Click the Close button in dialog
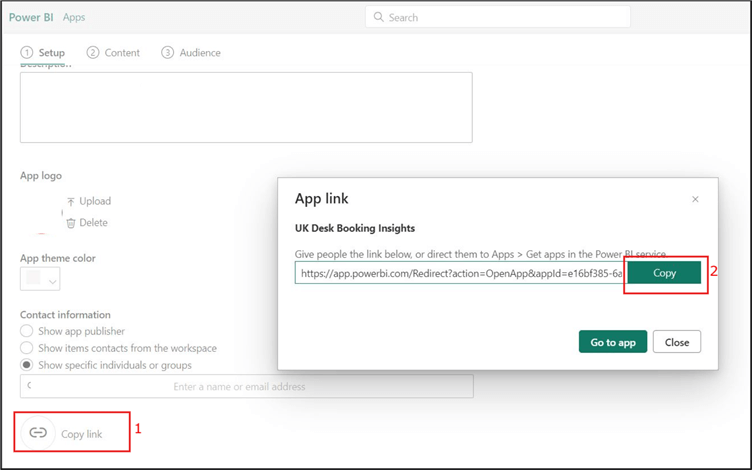This screenshot has width=752, height=470. (677, 342)
